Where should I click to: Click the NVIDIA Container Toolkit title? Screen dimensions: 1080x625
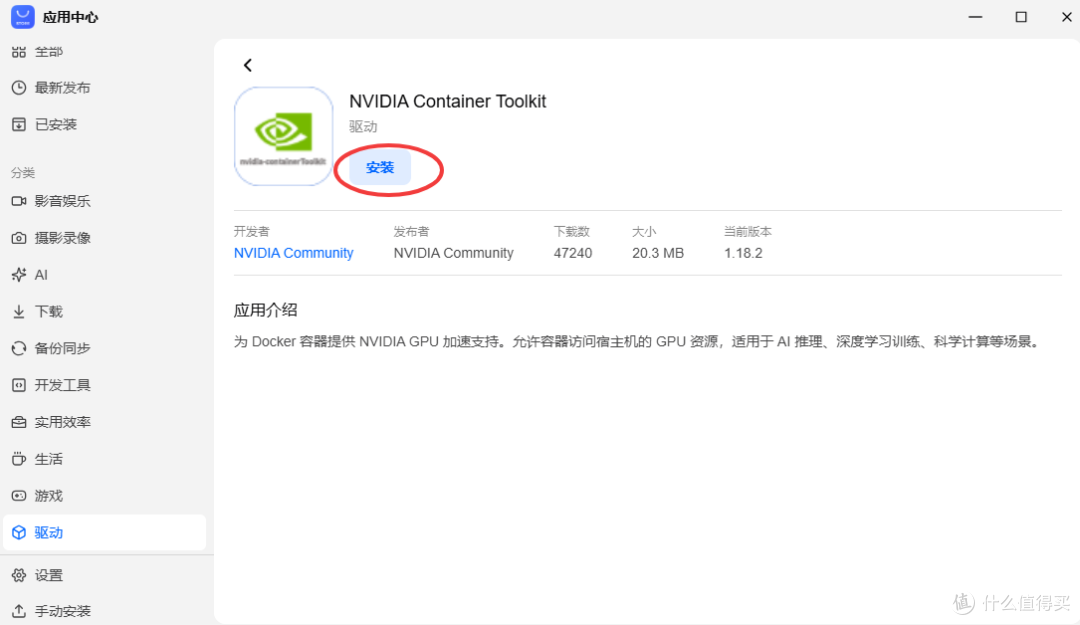(x=448, y=101)
